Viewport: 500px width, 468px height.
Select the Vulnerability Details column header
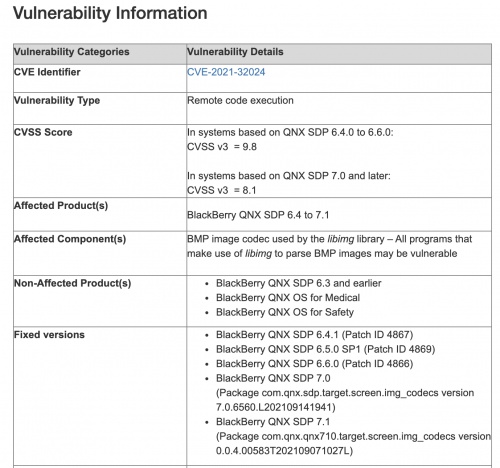pos(235,52)
